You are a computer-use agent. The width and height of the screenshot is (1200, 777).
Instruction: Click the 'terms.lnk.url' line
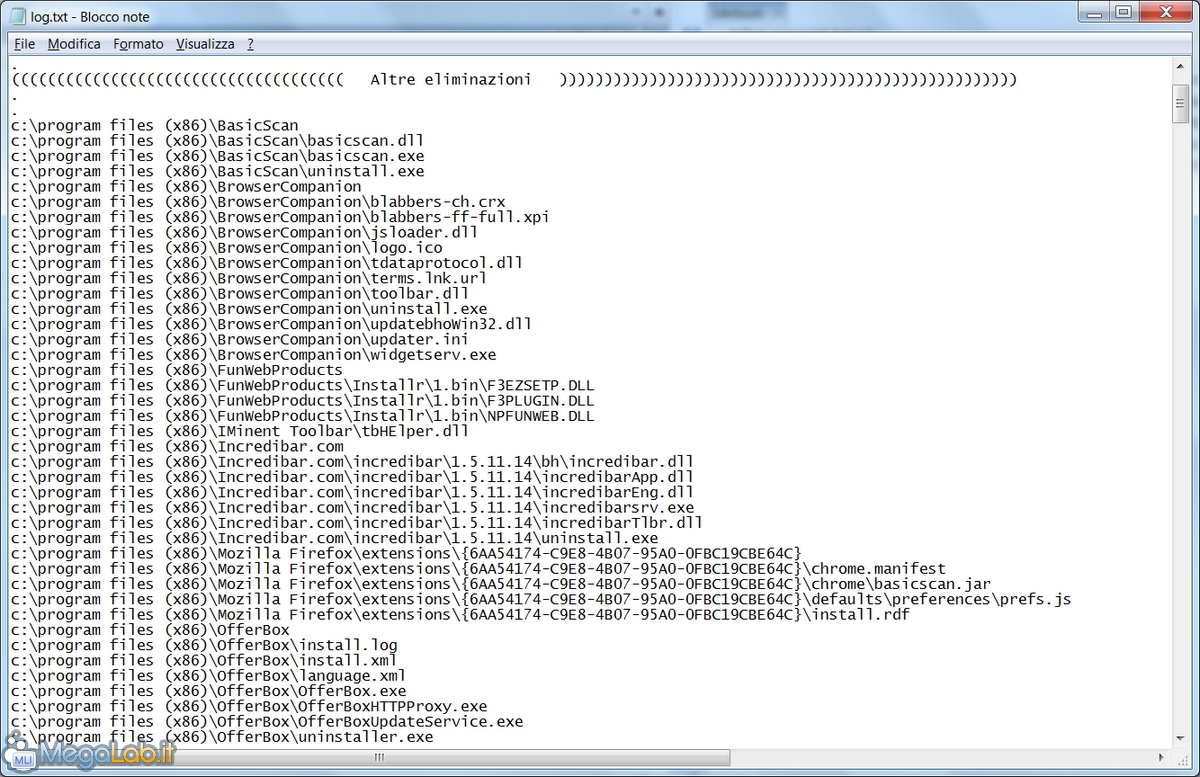(249, 278)
